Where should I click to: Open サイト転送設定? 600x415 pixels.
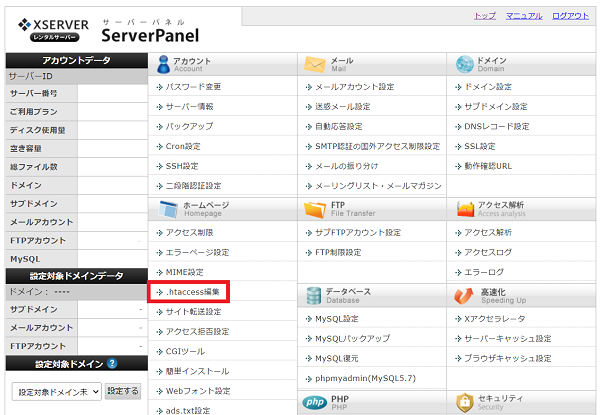coord(193,312)
